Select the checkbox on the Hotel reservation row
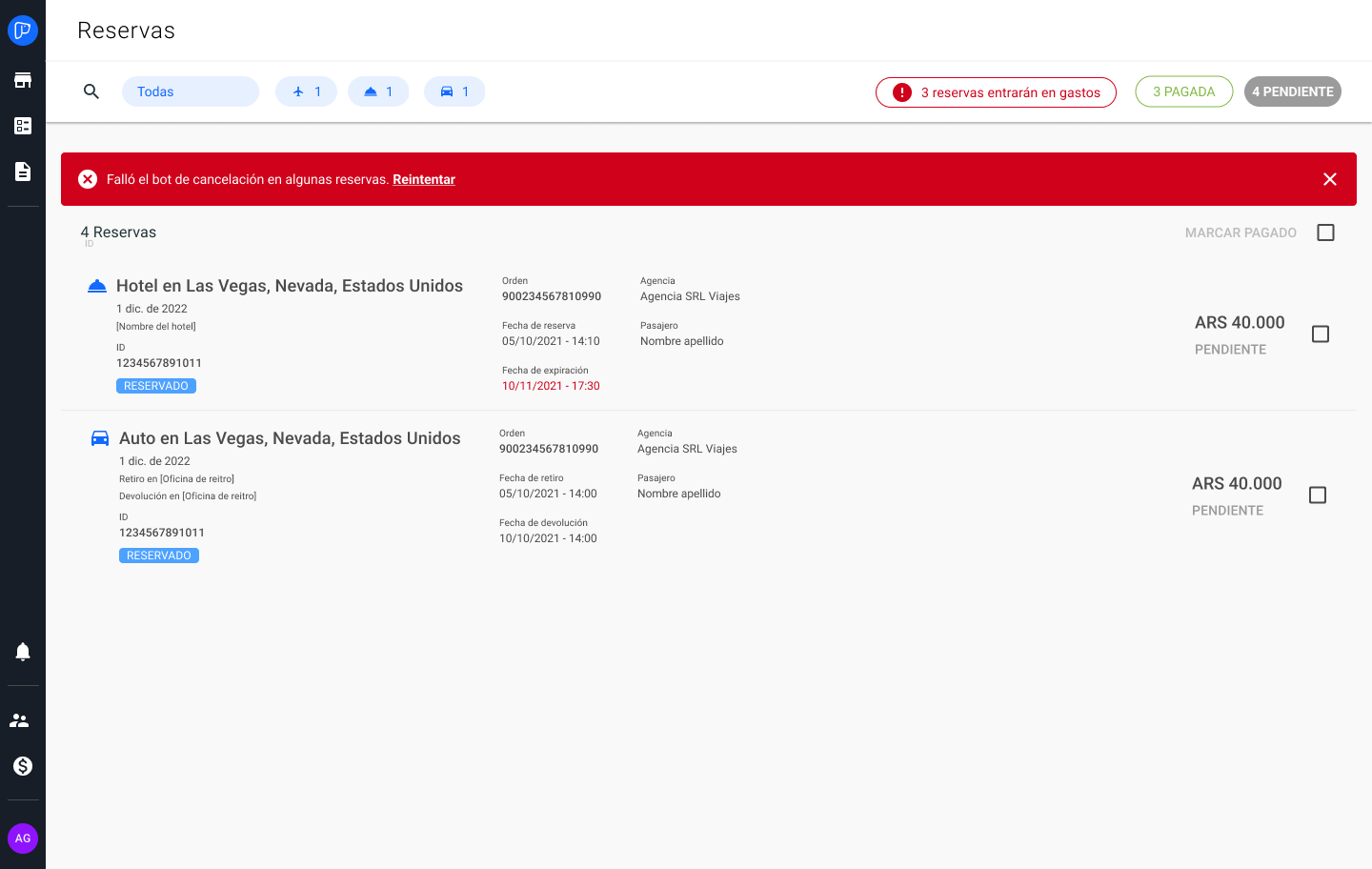This screenshot has width=1372, height=869. click(1321, 333)
